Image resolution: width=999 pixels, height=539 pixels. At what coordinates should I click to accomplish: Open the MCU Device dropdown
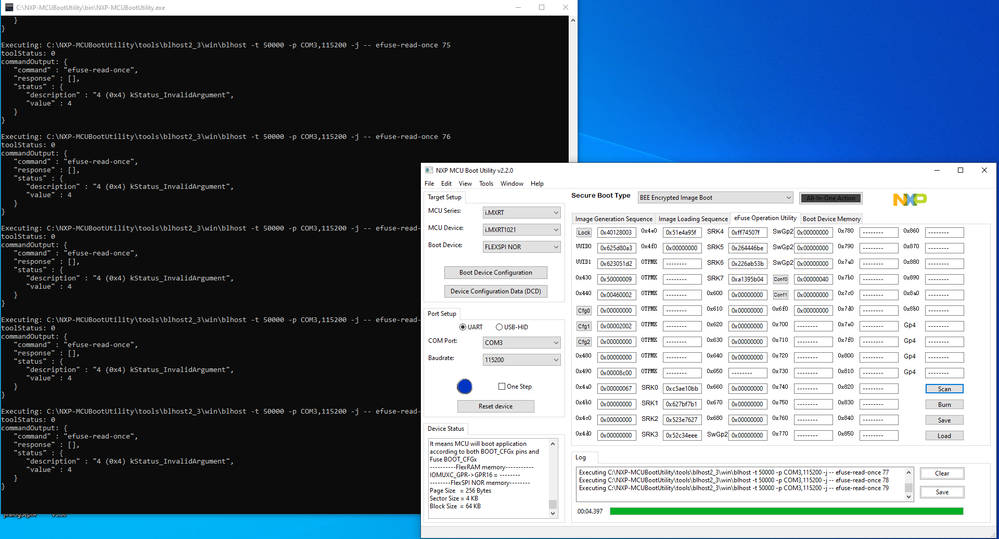tap(521, 229)
